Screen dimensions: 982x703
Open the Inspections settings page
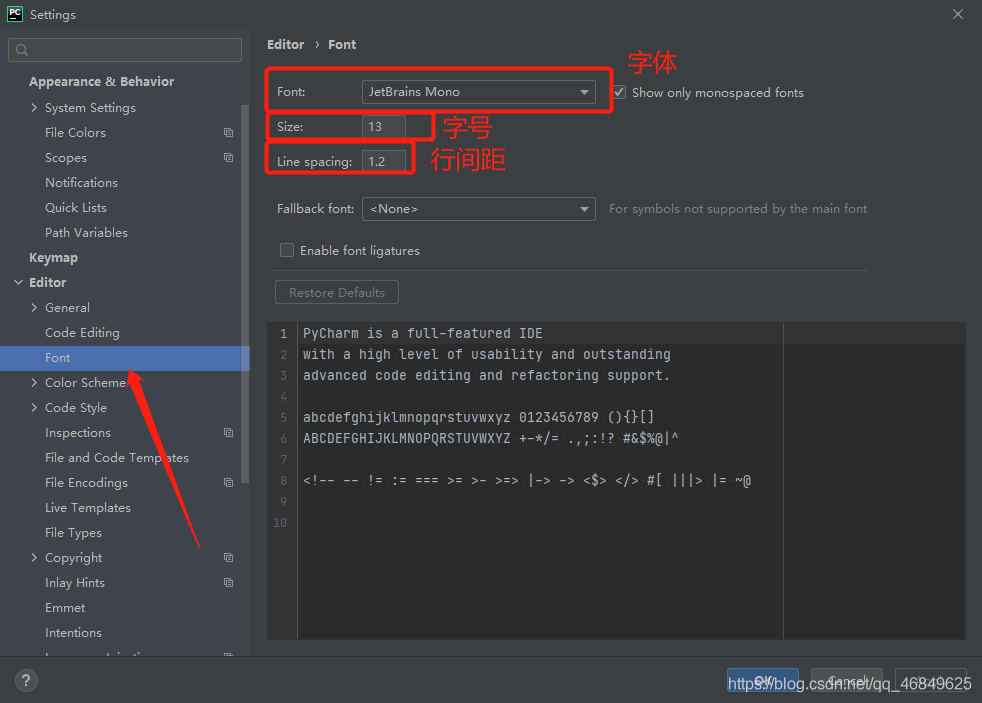click(78, 433)
